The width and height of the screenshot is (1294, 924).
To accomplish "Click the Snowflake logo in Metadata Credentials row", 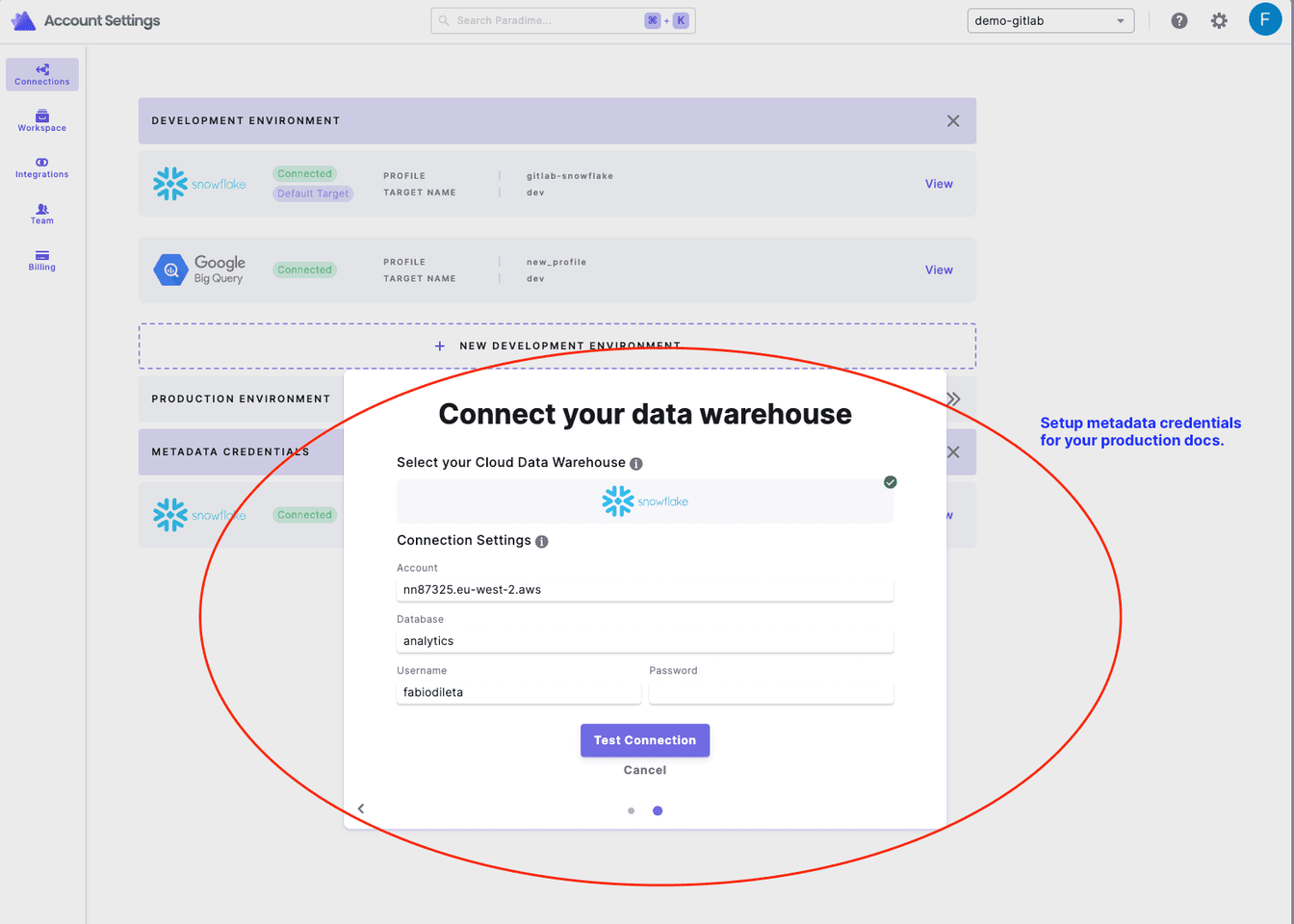I will [200, 515].
